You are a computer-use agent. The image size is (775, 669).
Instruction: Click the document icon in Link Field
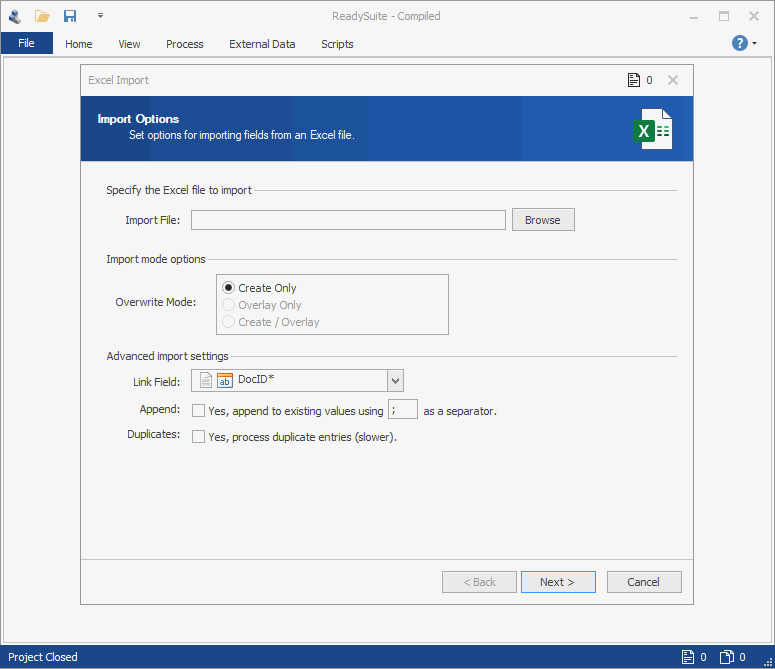click(206, 380)
